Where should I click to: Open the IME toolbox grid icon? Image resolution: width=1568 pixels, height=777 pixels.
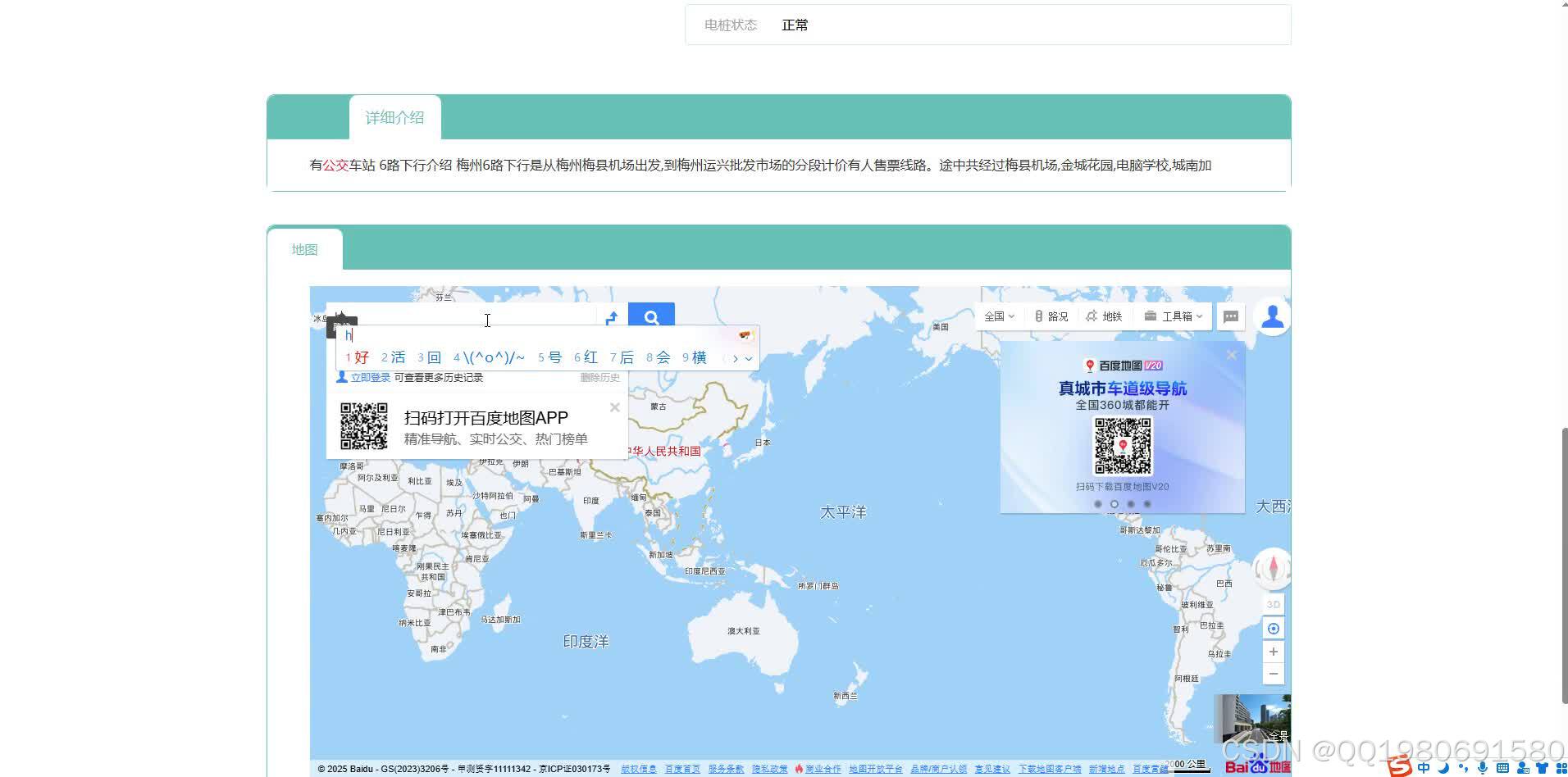(1560, 768)
